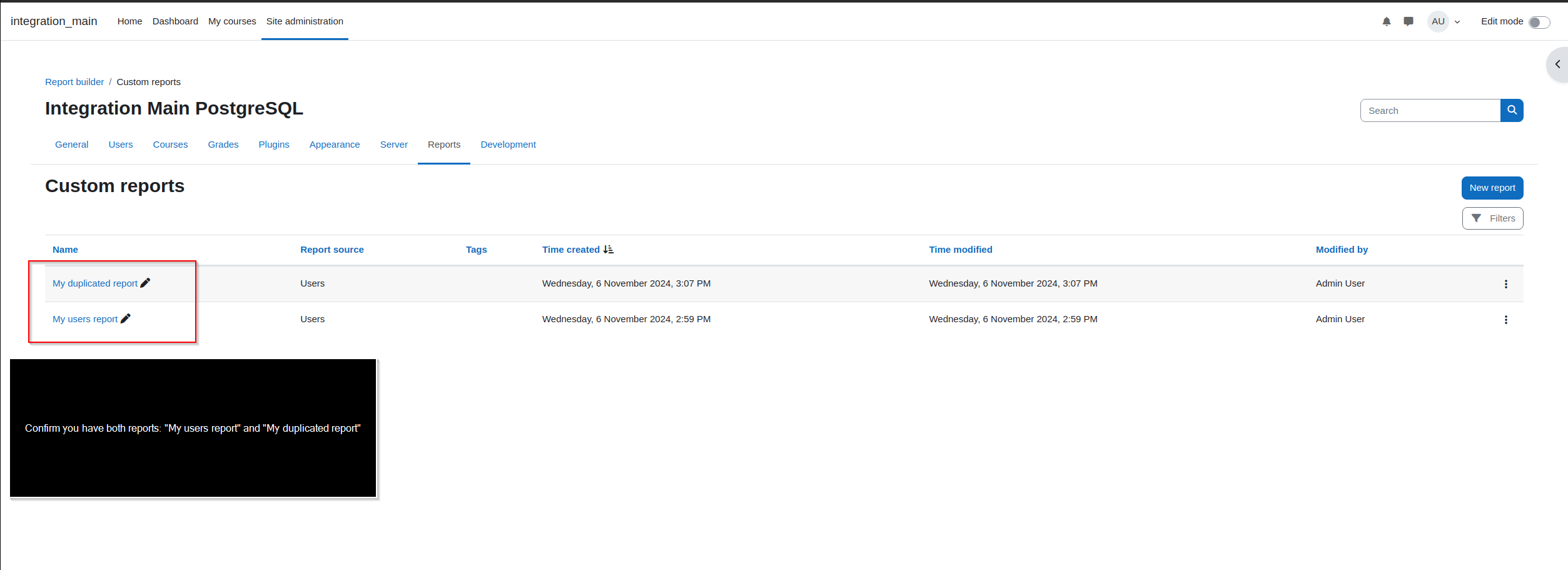Open the Filters panel
This screenshot has height=570, width=1568.
(1492, 218)
